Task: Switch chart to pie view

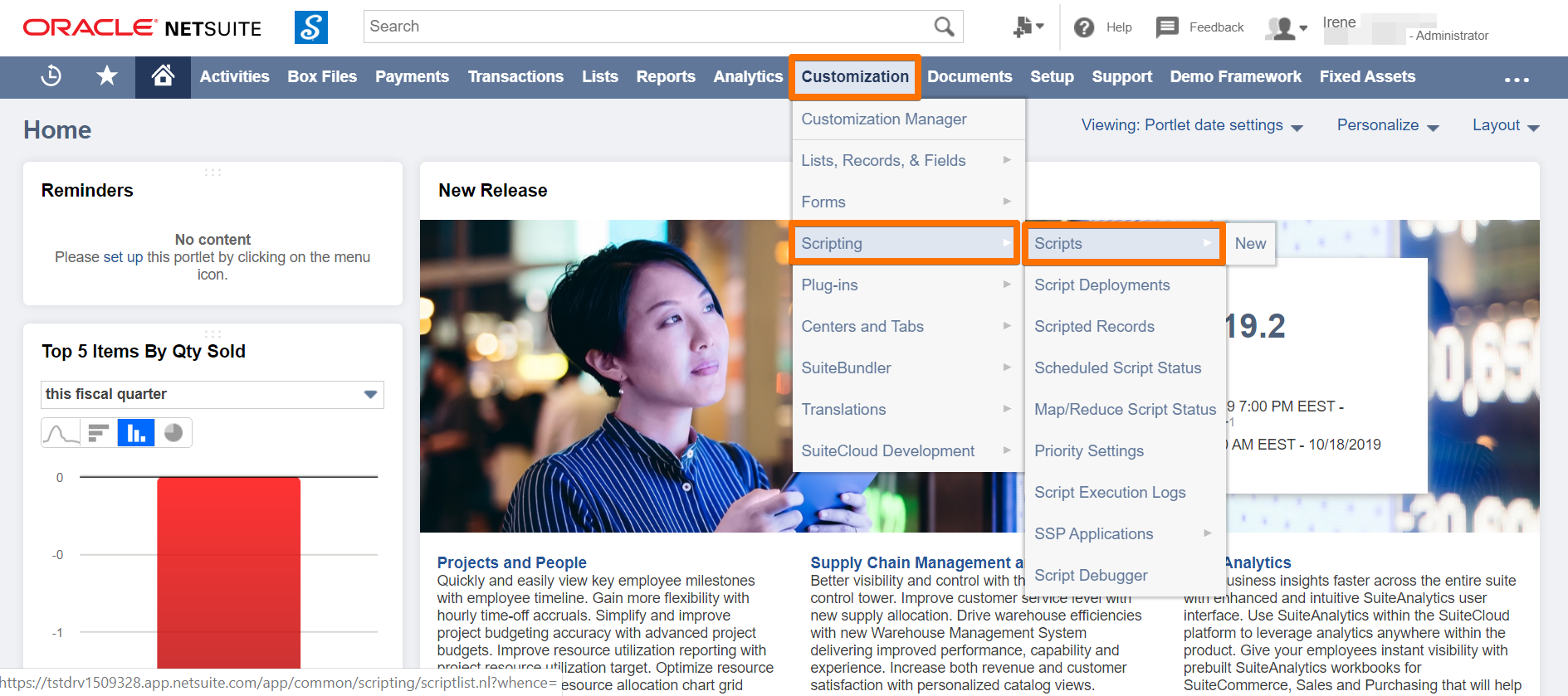Action: coord(173,433)
